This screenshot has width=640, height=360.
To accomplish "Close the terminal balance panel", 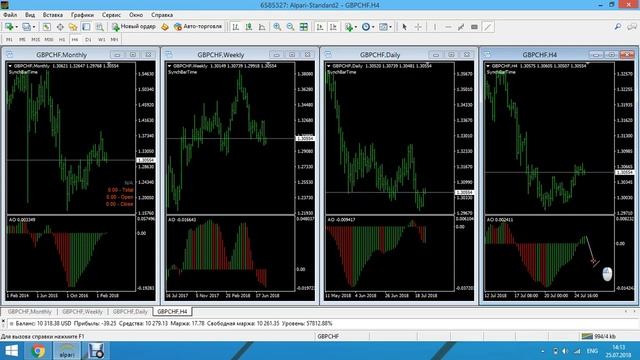I will pyautogui.click(x=3, y=322).
